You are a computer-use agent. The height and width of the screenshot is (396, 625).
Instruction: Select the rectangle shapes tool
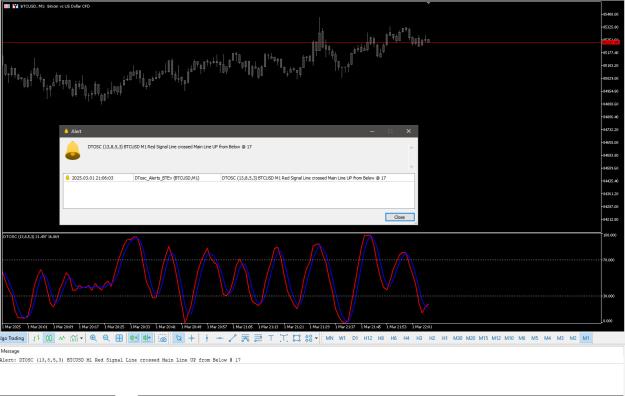pyautogui.click(x=296, y=338)
